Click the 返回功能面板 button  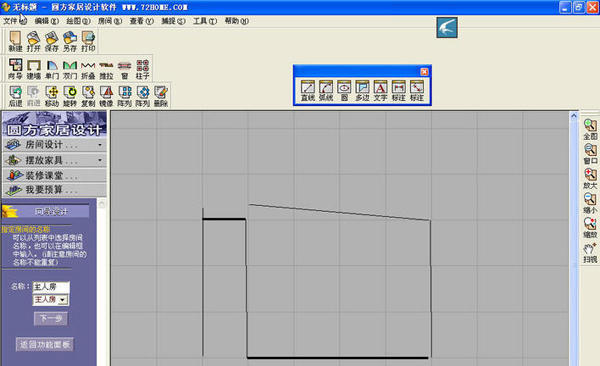click(45, 344)
